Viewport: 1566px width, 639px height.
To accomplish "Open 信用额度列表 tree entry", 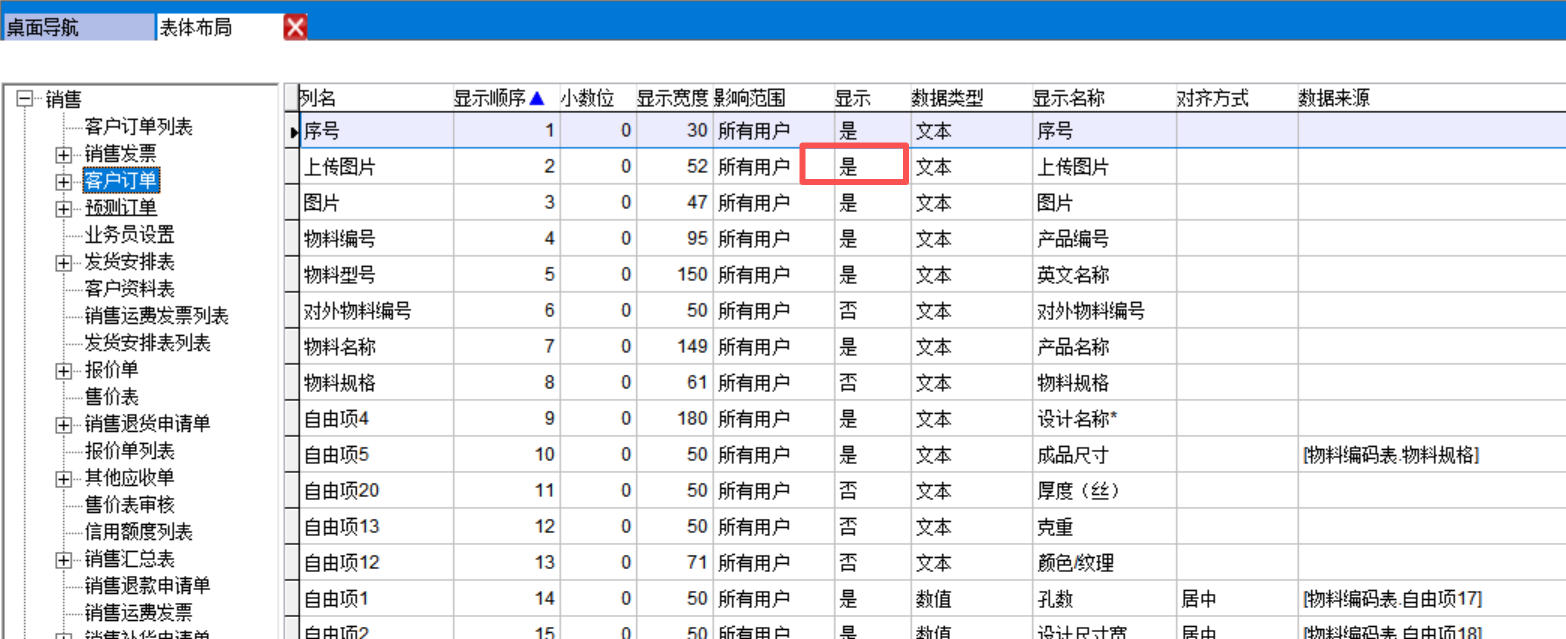I will (x=138, y=532).
